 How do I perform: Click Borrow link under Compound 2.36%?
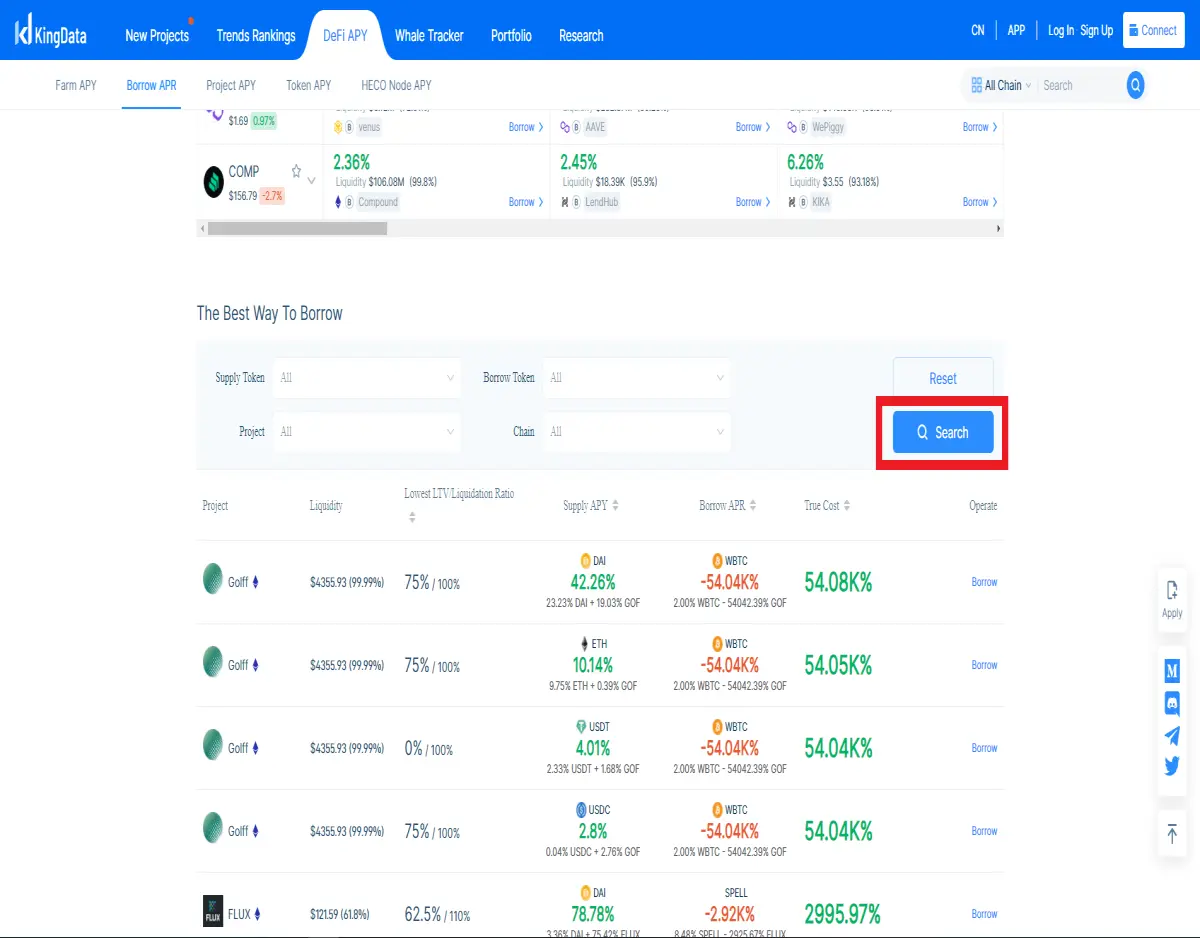[x=526, y=202]
